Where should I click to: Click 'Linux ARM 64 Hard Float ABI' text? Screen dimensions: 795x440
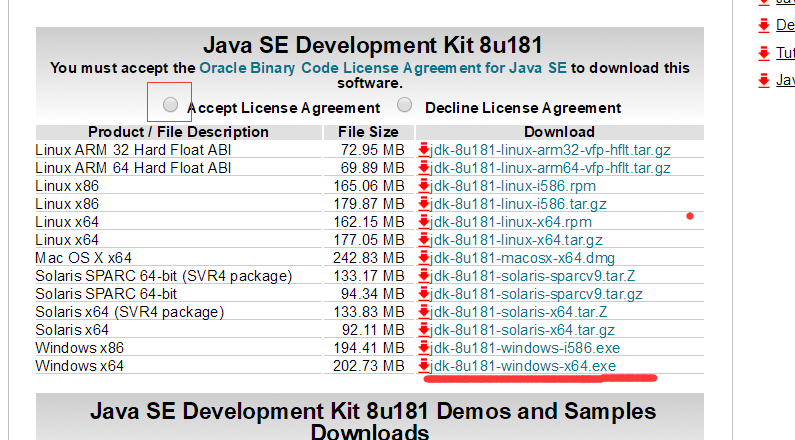pos(133,168)
